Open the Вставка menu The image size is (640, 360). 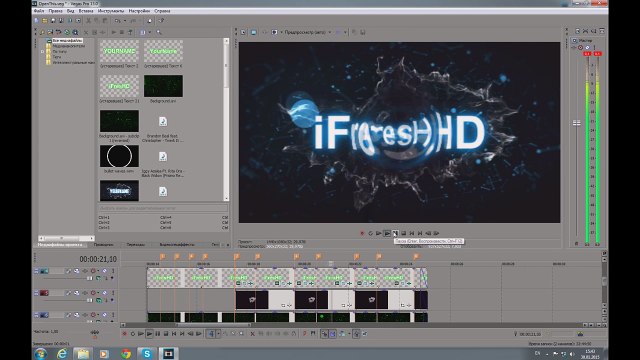tap(86, 11)
